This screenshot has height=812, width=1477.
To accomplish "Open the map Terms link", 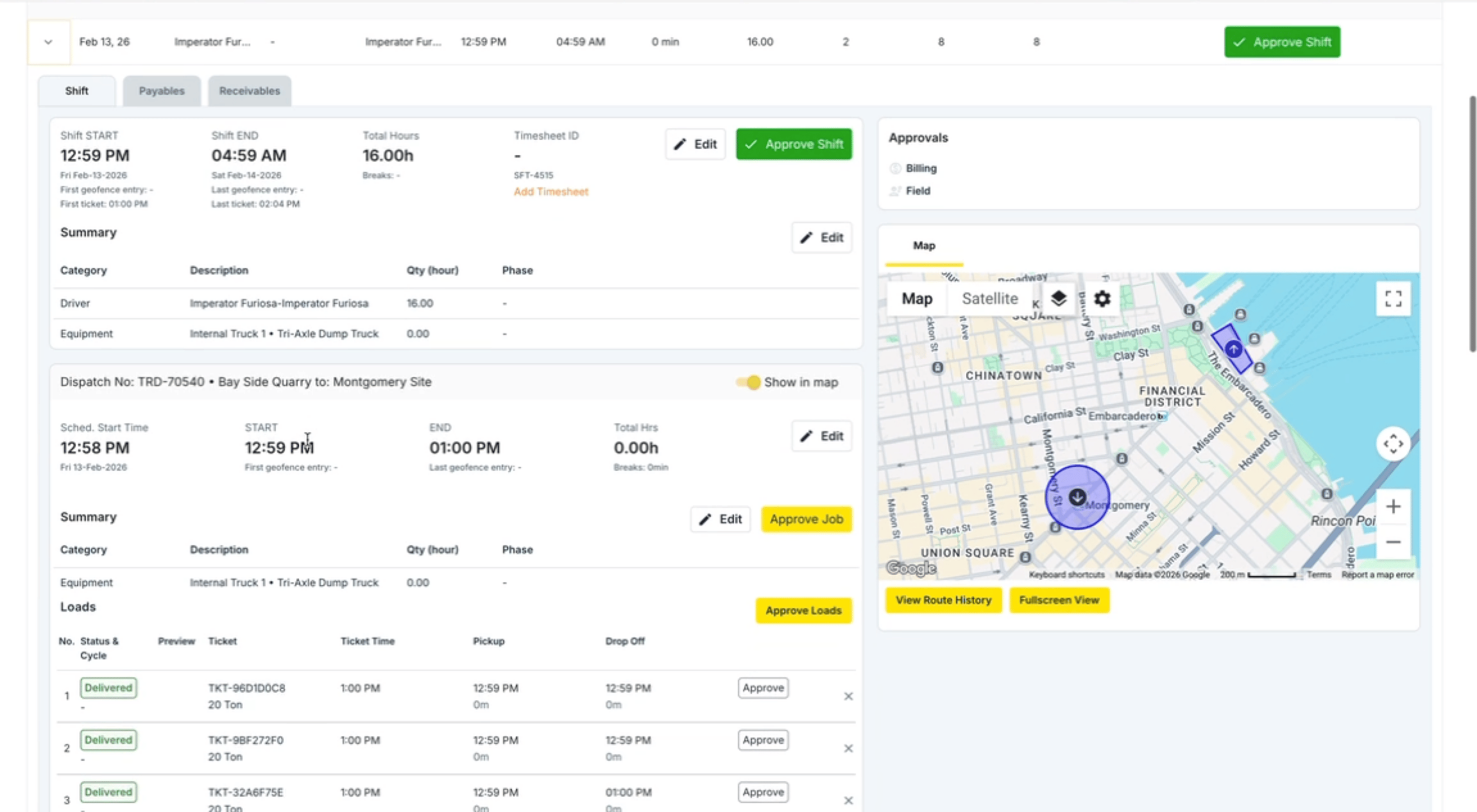I will (x=1319, y=575).
